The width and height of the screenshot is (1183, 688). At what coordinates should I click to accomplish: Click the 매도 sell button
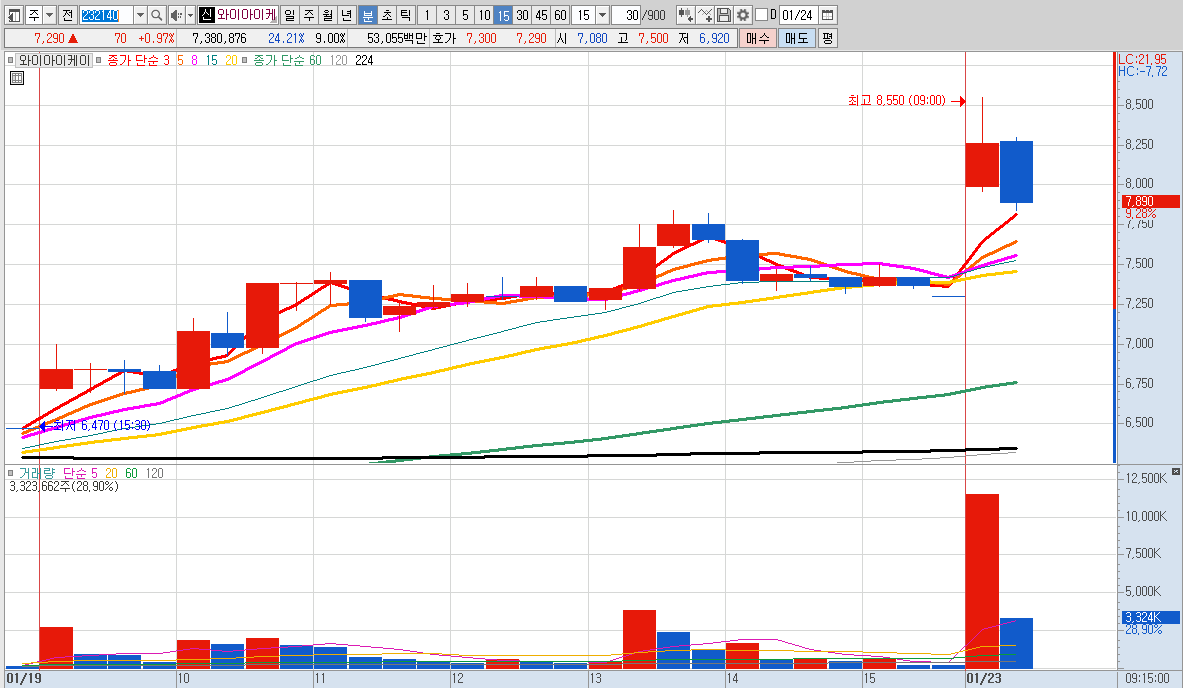pos(797,38)
